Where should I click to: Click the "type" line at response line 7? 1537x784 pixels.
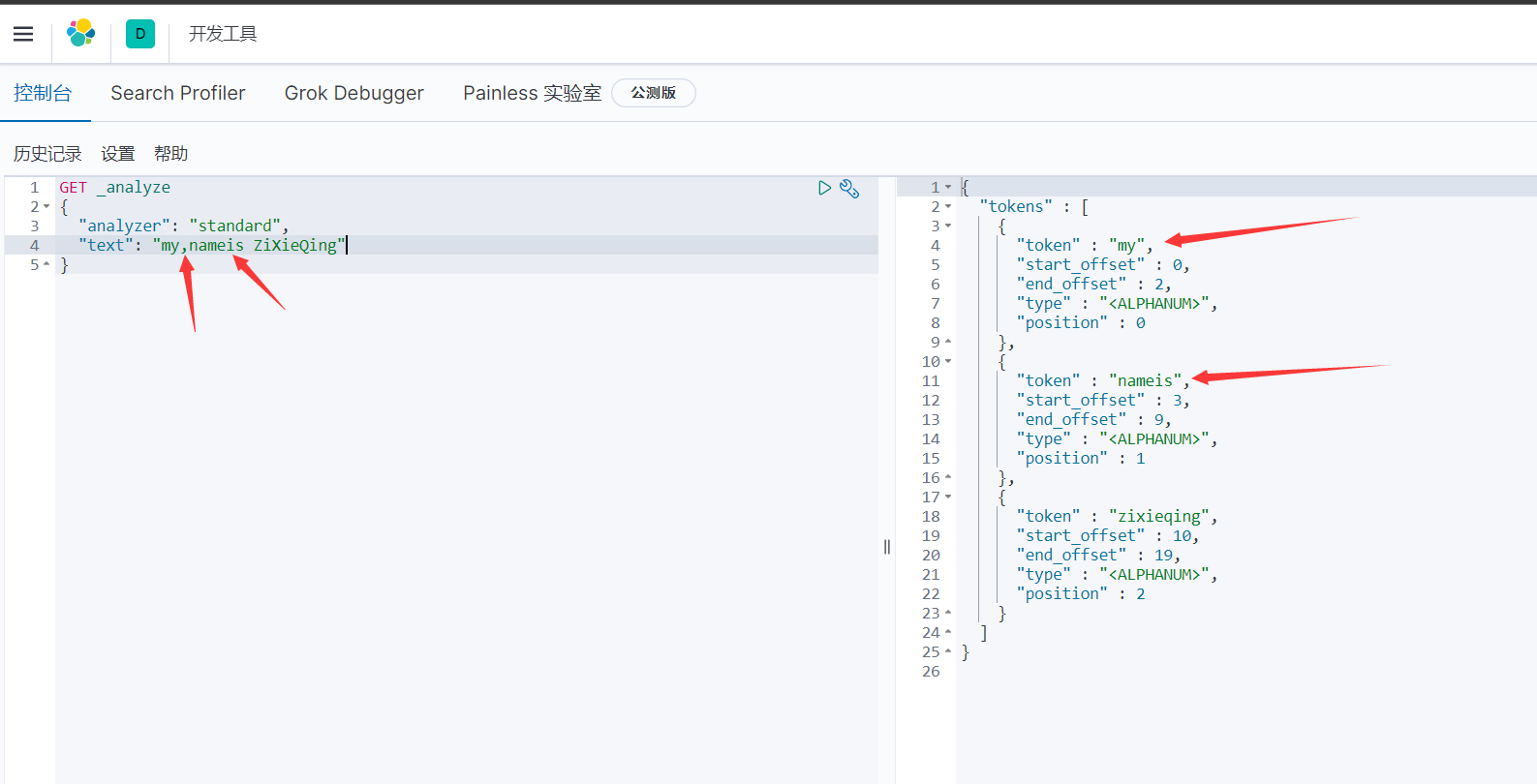(x=1117, y=304)
